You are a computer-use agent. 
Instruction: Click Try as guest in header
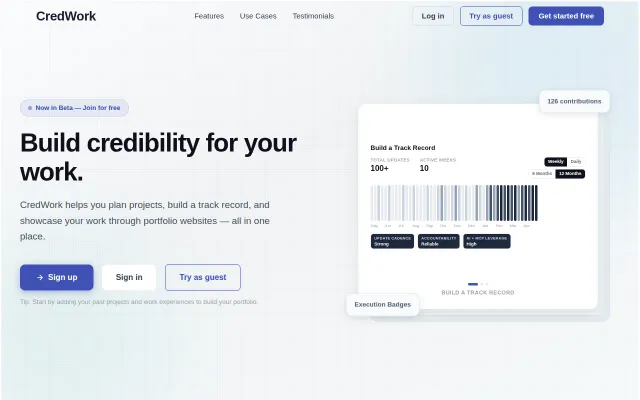click(491, 16)
